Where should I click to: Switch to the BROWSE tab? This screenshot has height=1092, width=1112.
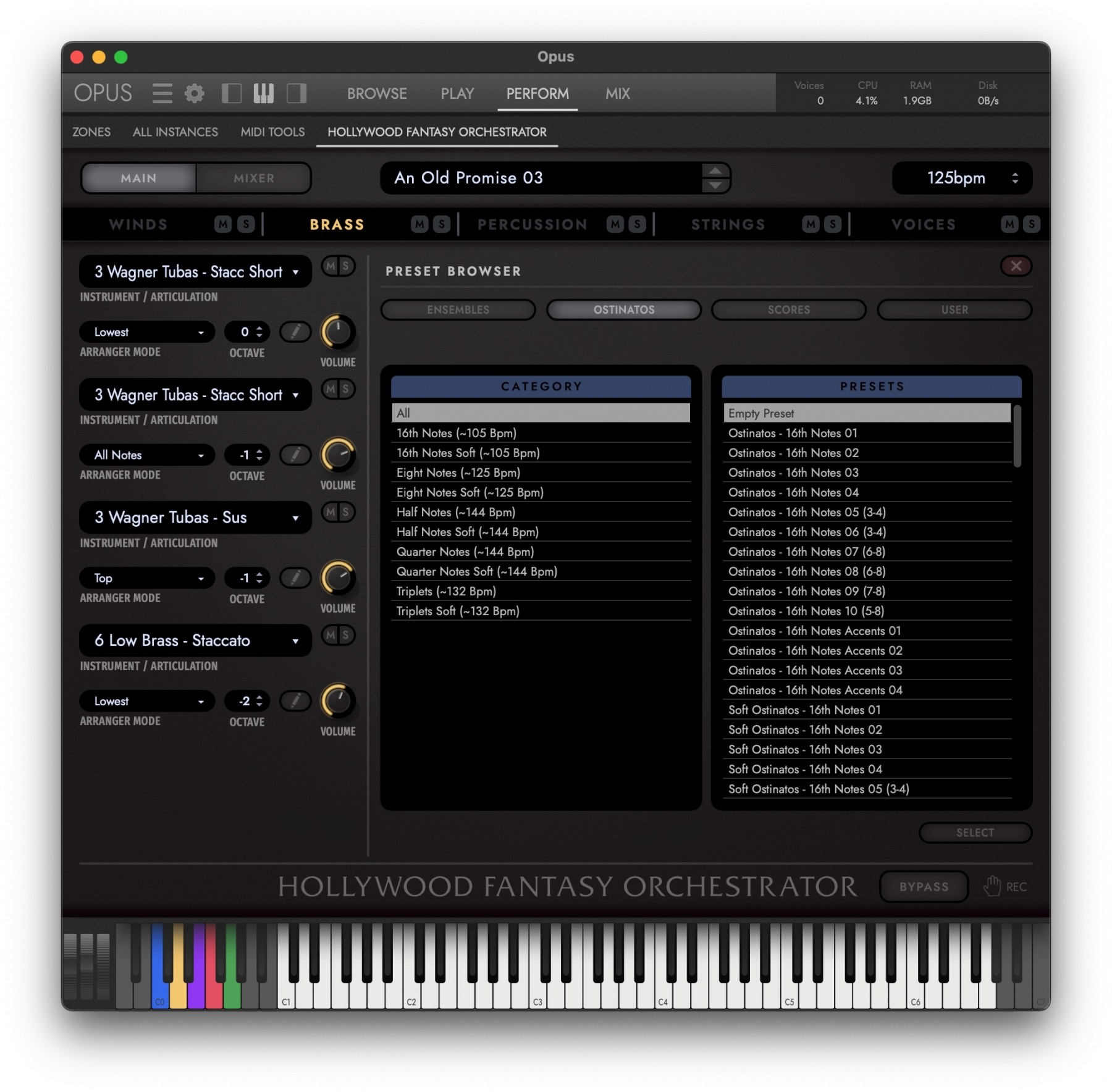click(x=377, y=93)
